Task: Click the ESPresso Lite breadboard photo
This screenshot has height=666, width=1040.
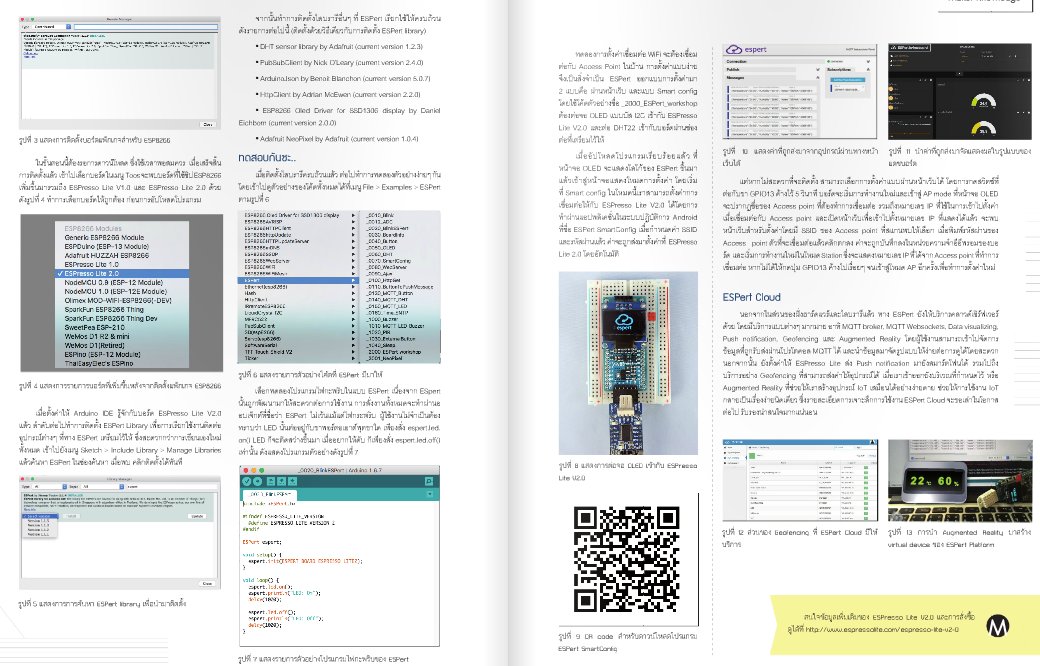Action: click(x=628, y=363)
